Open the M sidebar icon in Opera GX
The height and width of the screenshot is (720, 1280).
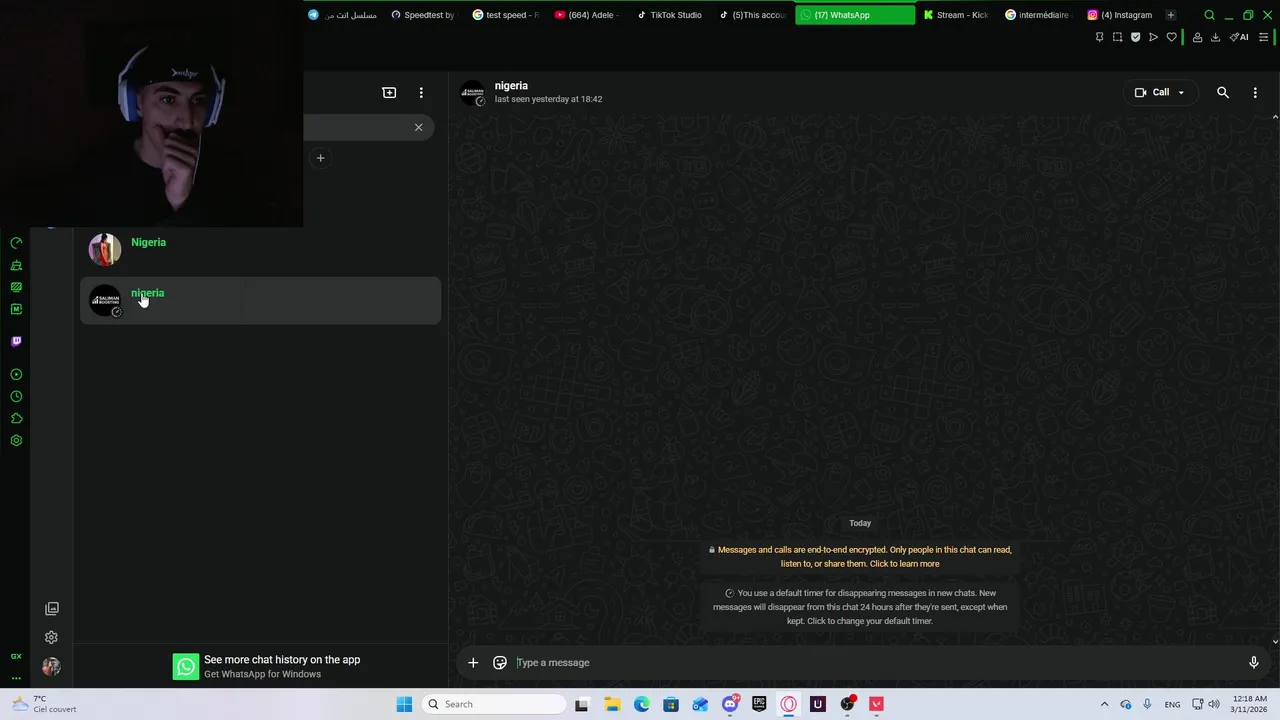(16, 309)
